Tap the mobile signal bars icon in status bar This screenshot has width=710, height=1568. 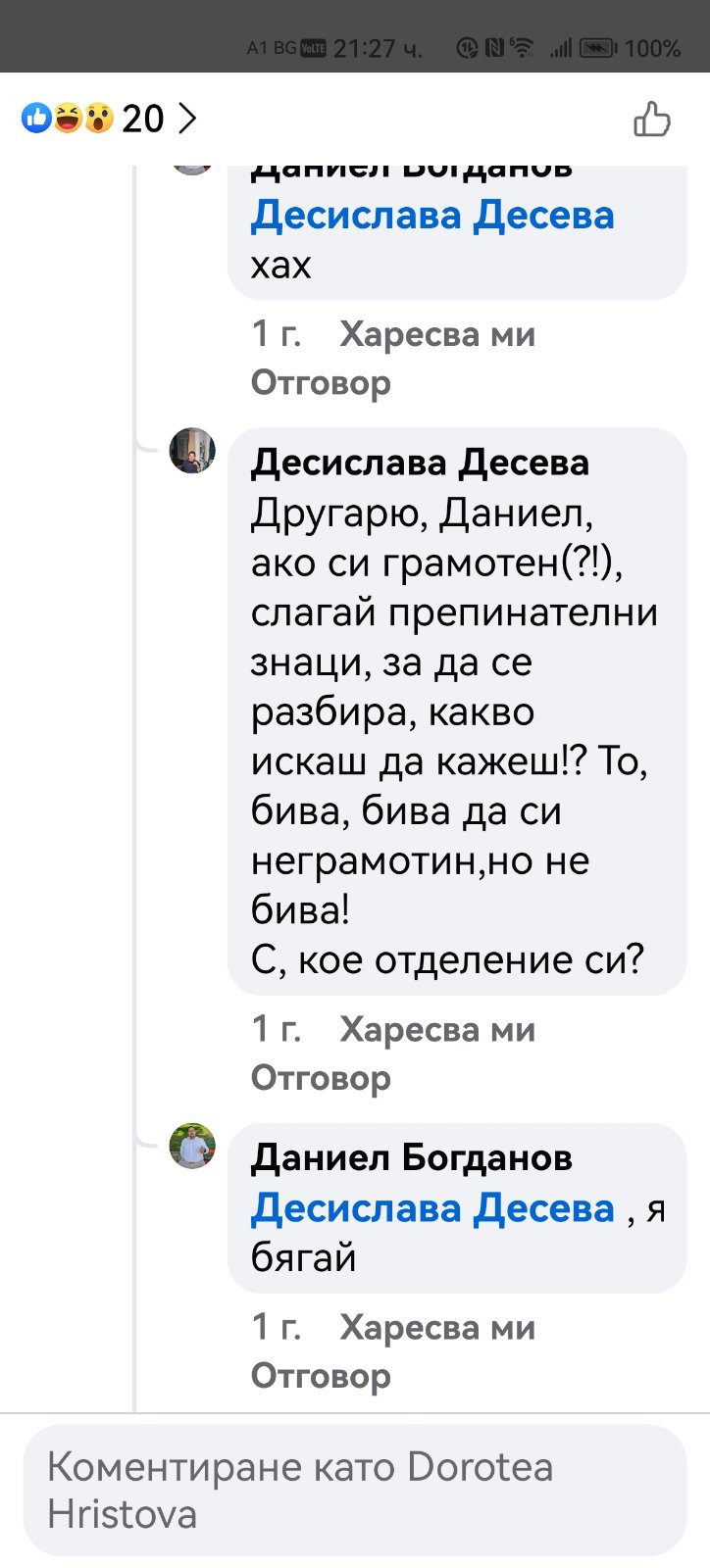coord(560,48)
